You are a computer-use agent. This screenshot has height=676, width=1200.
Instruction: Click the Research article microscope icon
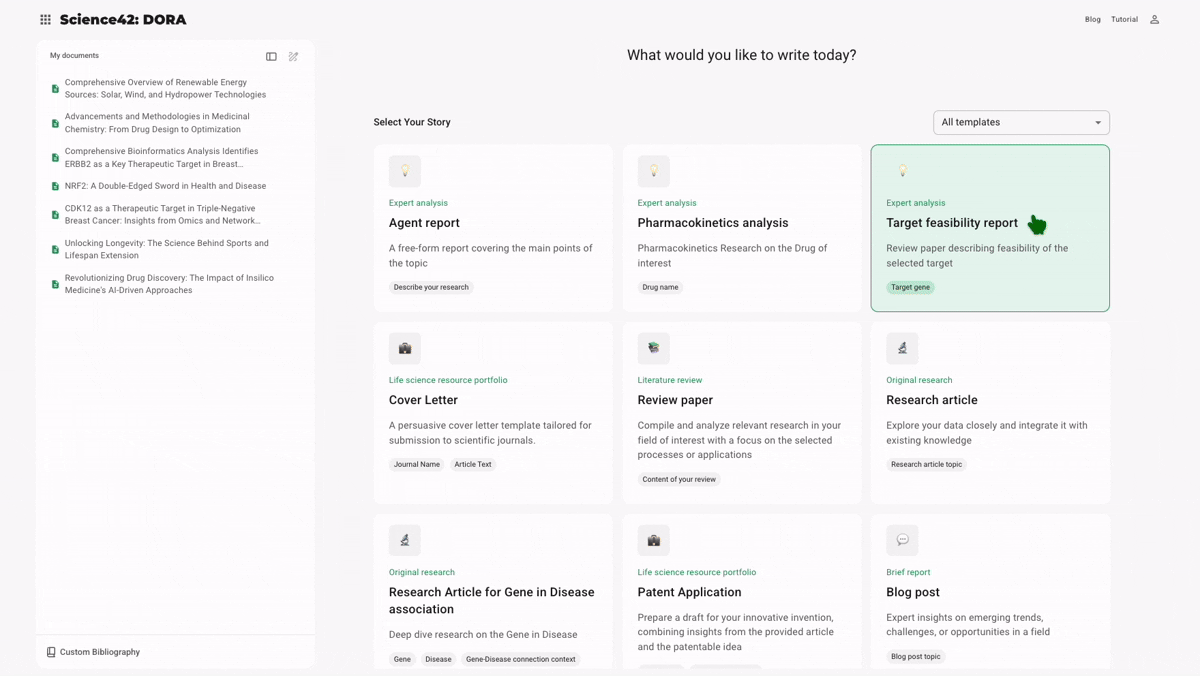902,348
